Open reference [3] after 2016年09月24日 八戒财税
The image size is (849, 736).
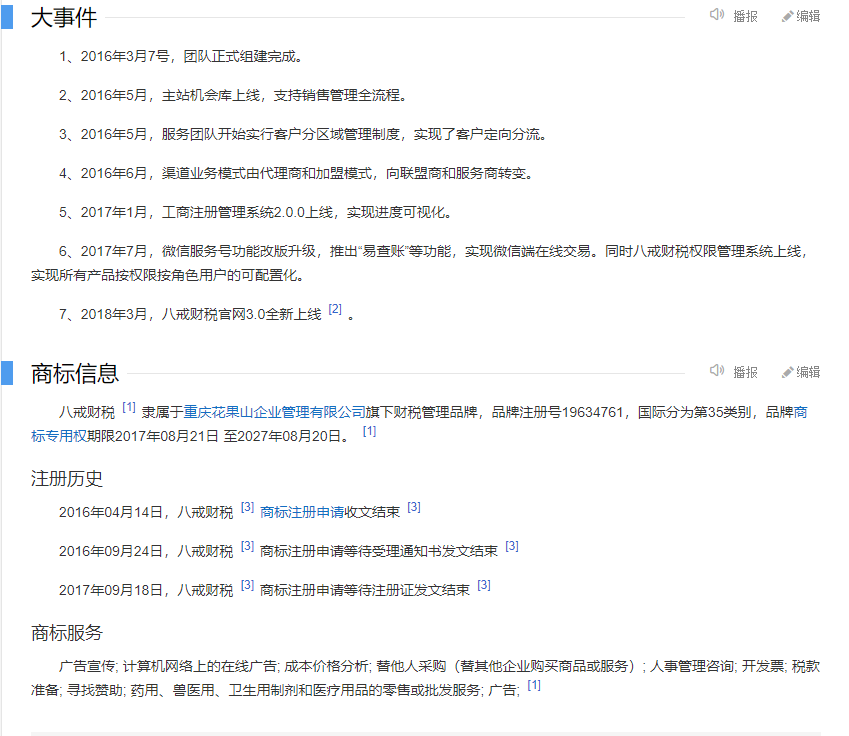(x=247, y=546)
